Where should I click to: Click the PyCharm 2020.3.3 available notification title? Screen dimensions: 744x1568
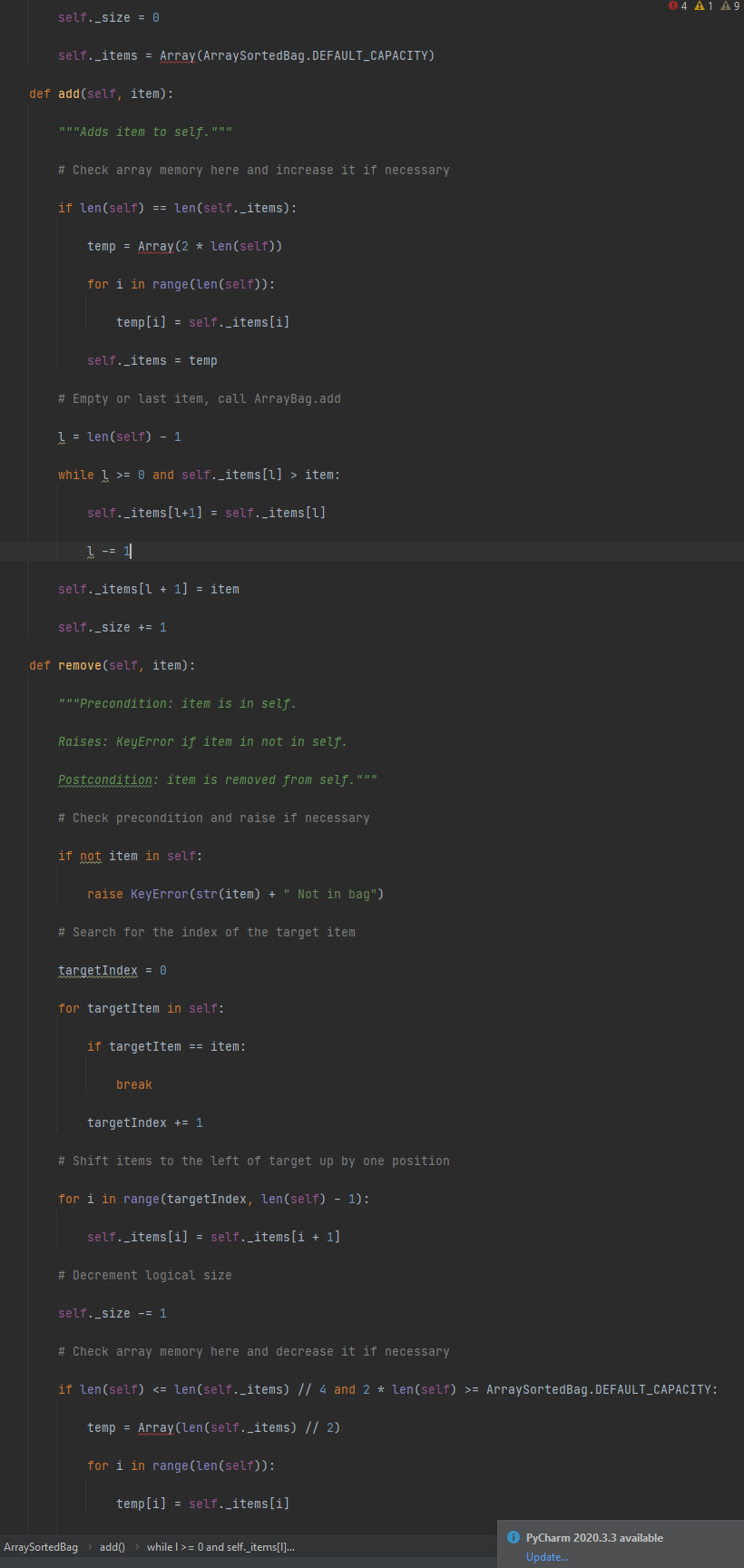point(594,1537)
